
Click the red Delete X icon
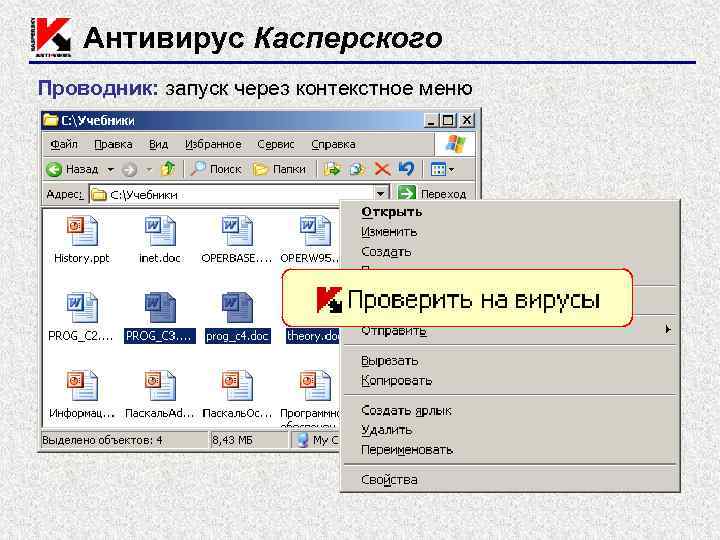(382, 169)
